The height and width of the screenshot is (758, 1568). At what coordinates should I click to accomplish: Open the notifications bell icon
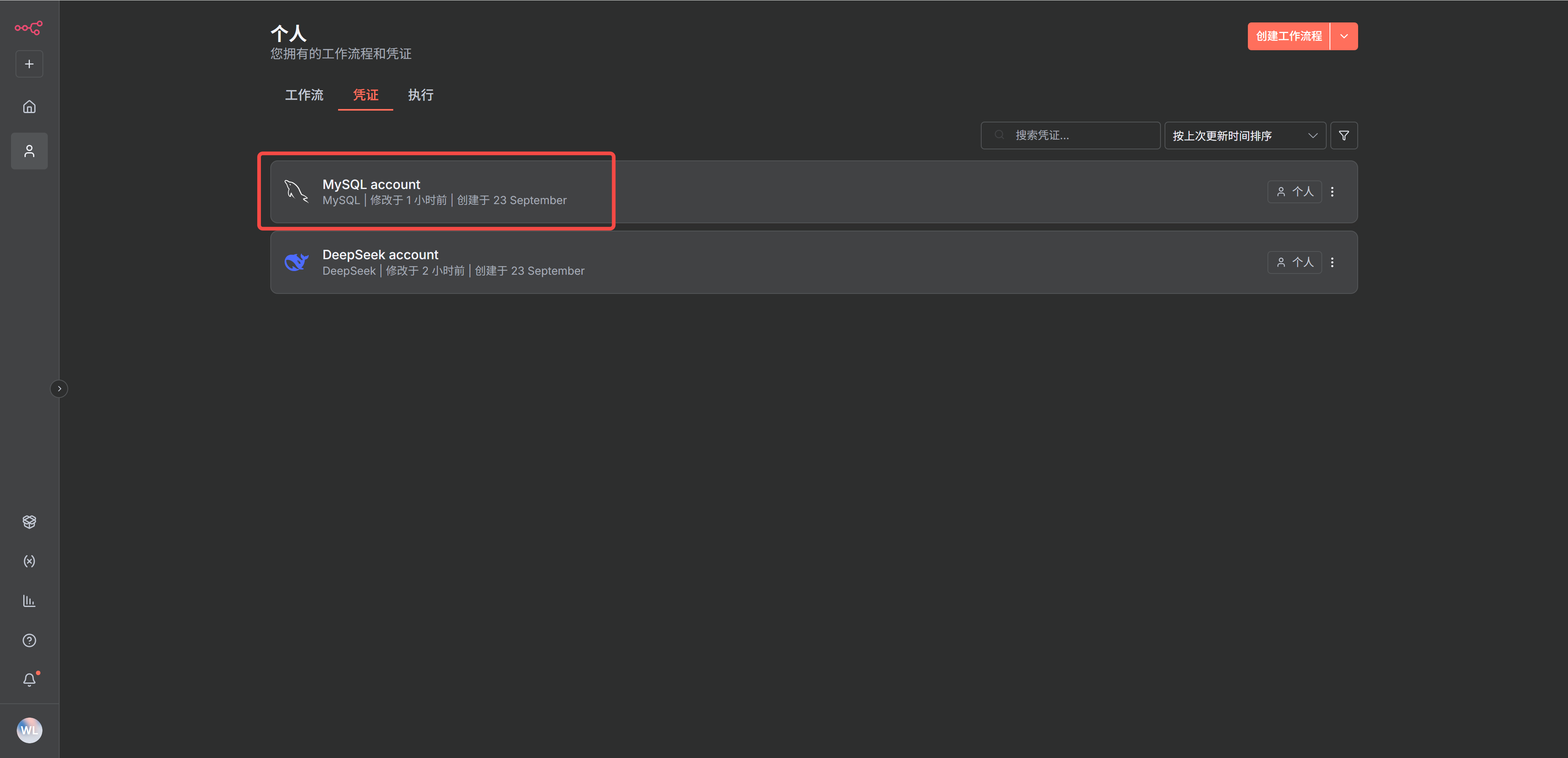[x=29, y=680]
